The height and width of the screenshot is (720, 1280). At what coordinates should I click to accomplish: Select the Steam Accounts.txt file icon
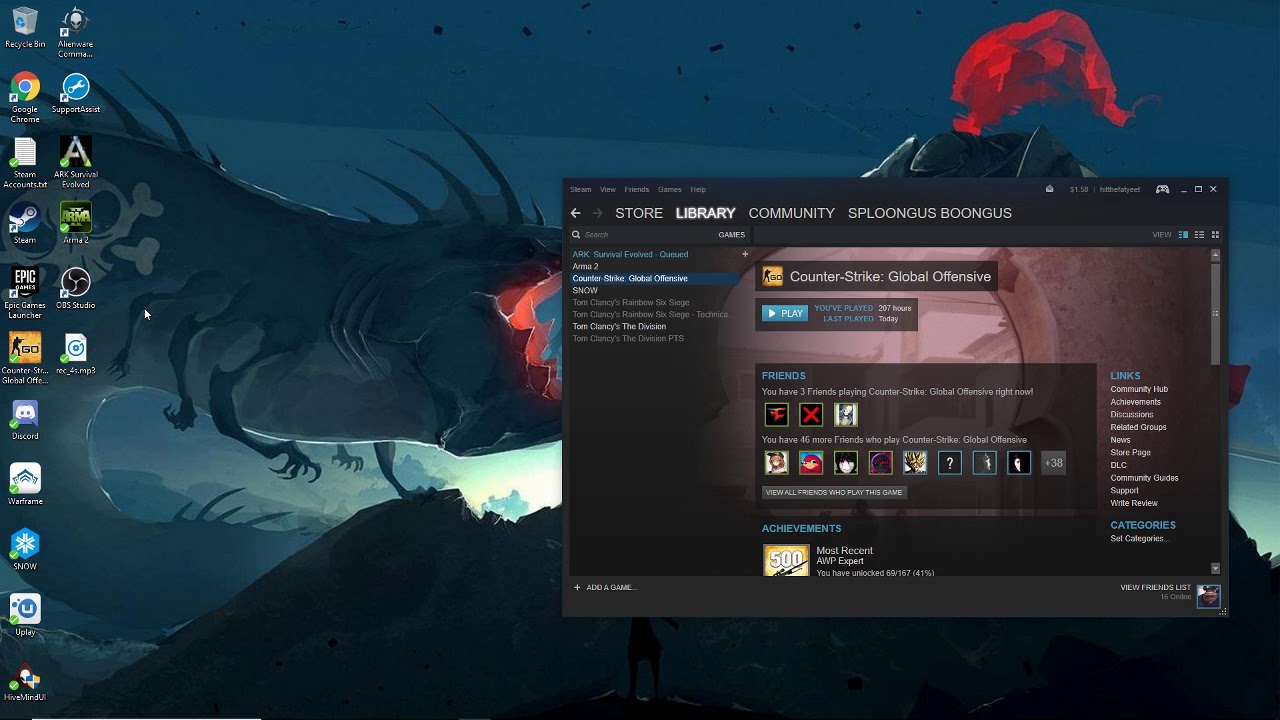pos(25,163)
